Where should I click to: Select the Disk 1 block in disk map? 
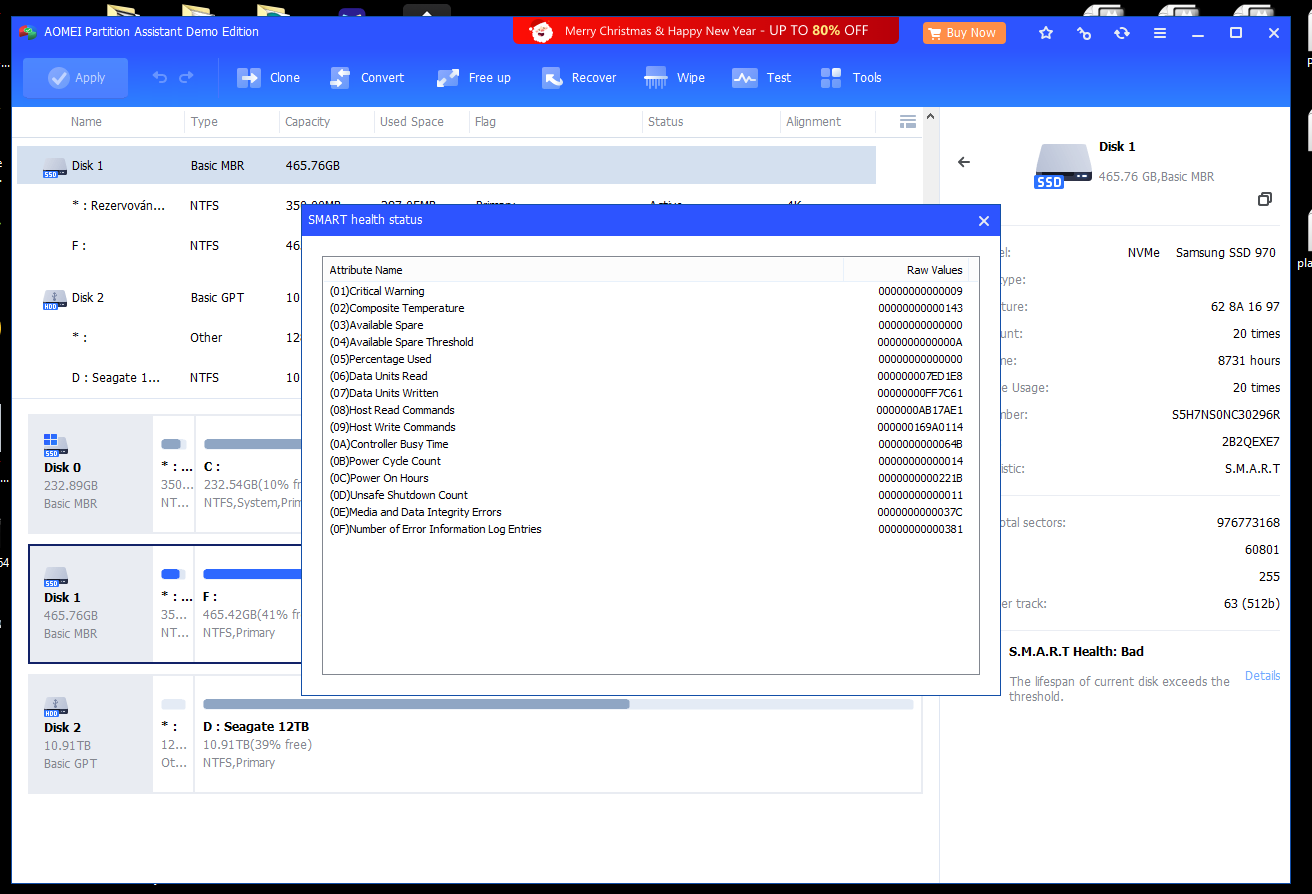[90, 603]
